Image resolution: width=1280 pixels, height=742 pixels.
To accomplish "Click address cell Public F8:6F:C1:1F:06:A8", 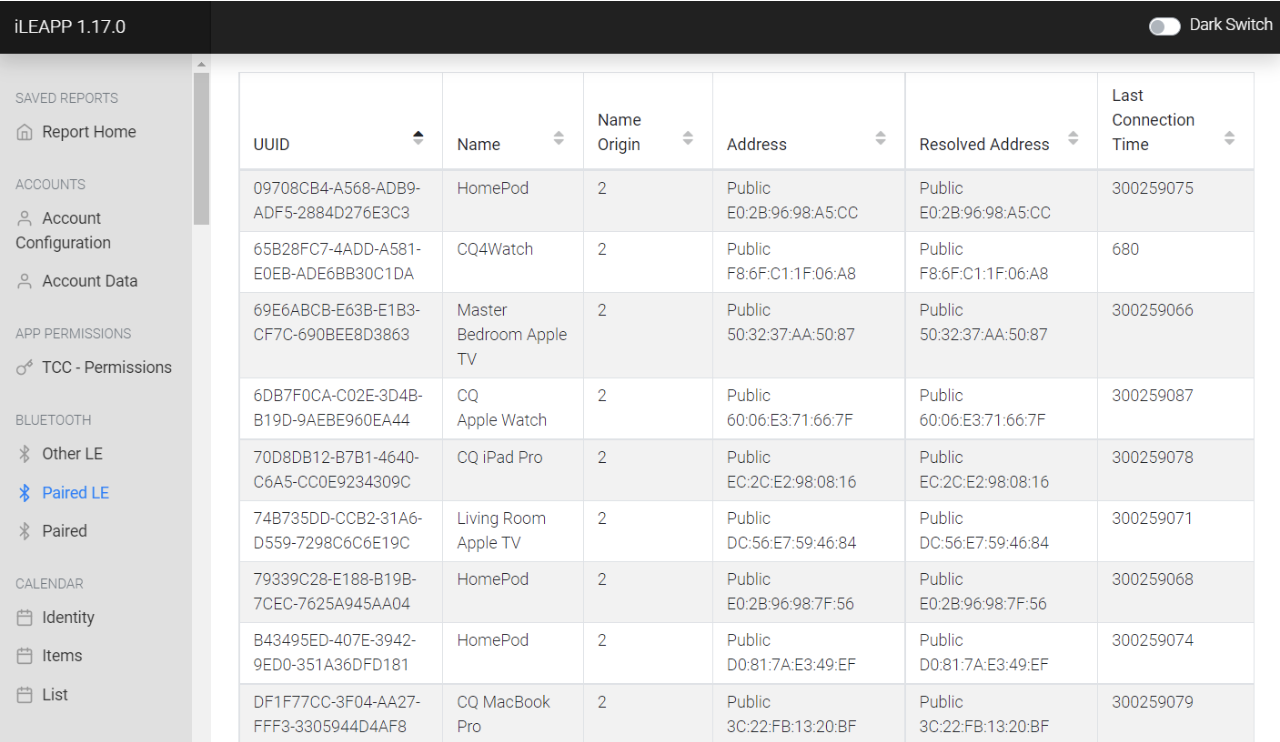I will (809, 261).
